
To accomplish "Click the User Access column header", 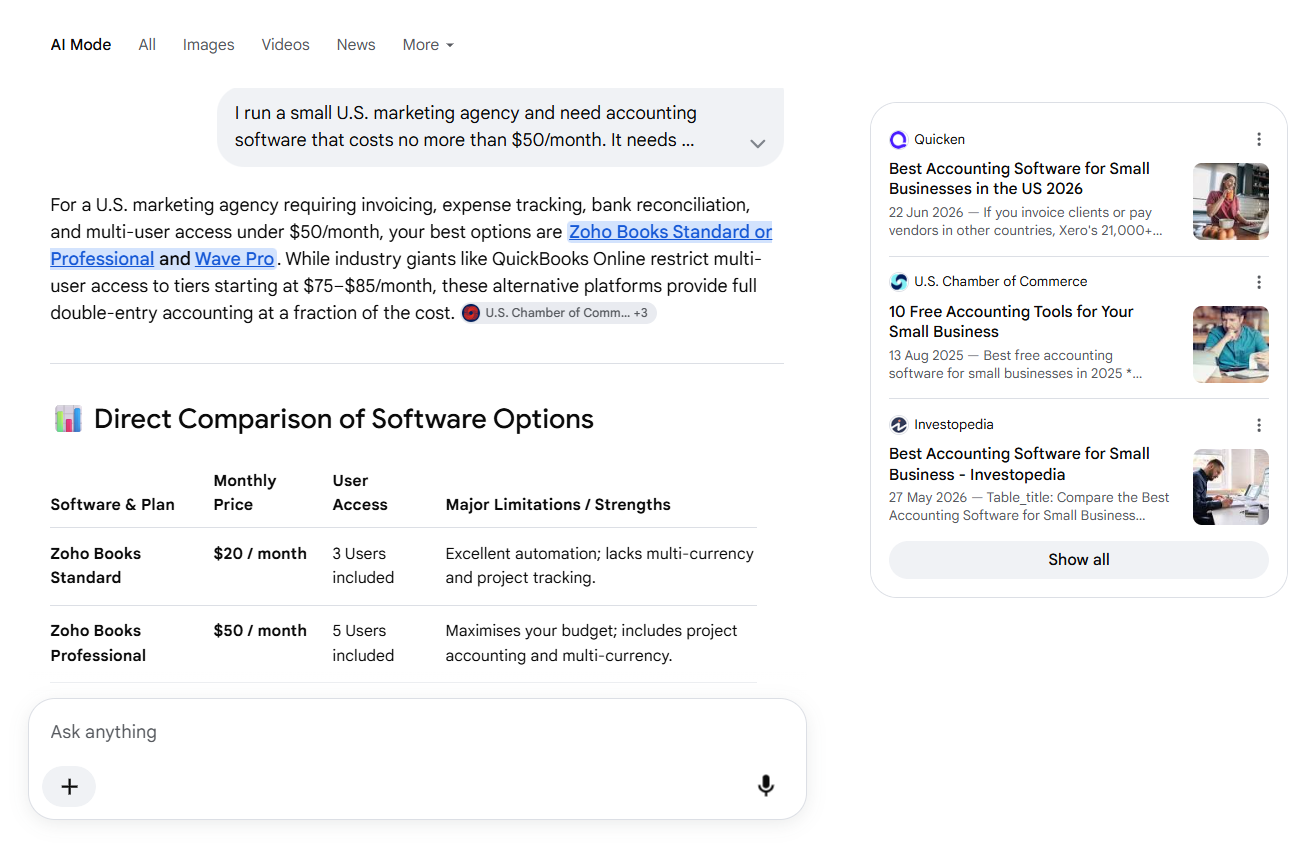I will click(x=359, y=493).
